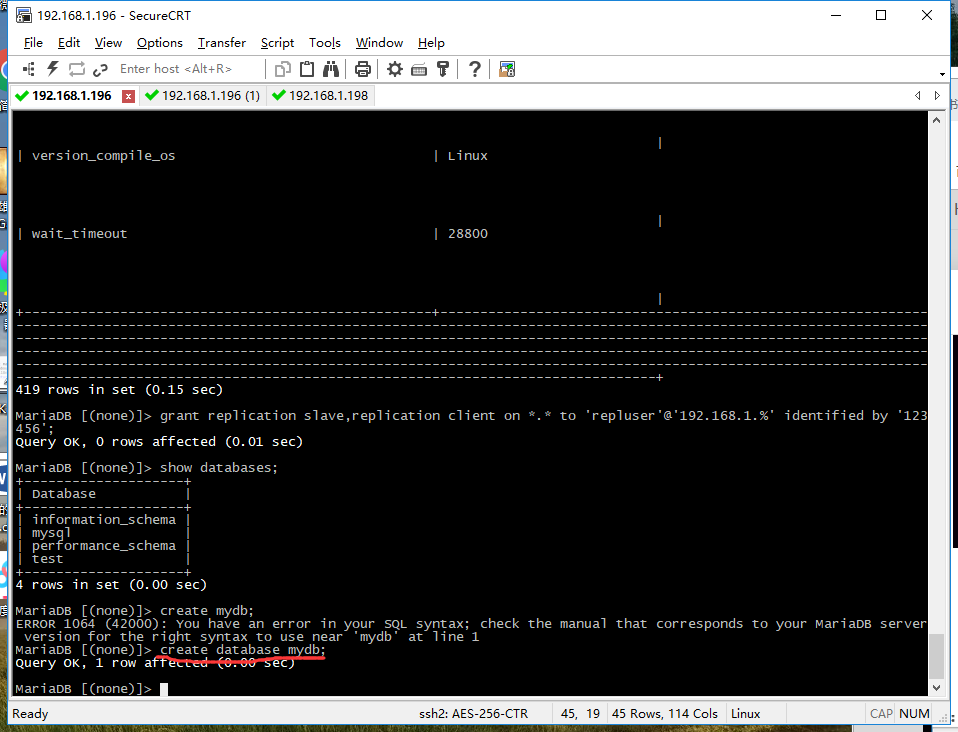Screen dimensions: 958x732
Task: Open the Tools menu
Action: 324,43
